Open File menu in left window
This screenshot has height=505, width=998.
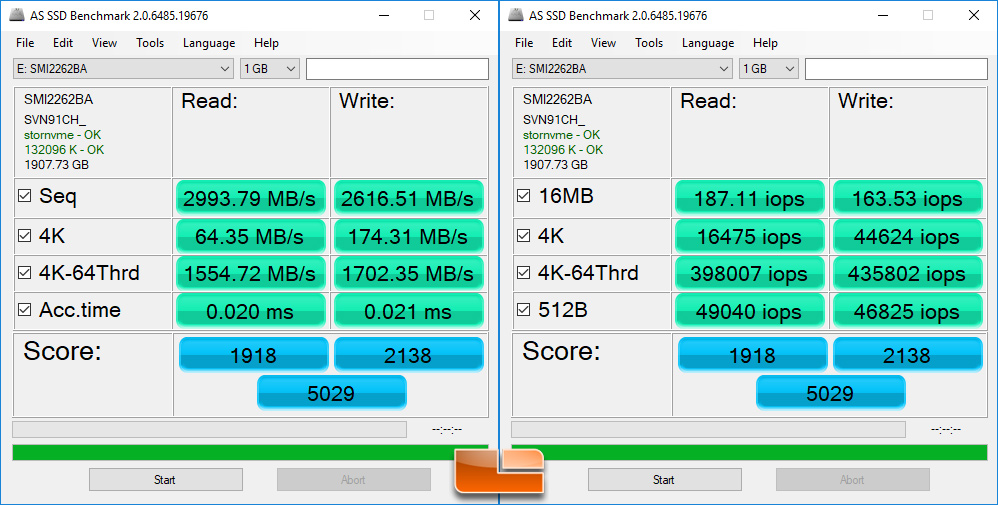tap(25, 43)
